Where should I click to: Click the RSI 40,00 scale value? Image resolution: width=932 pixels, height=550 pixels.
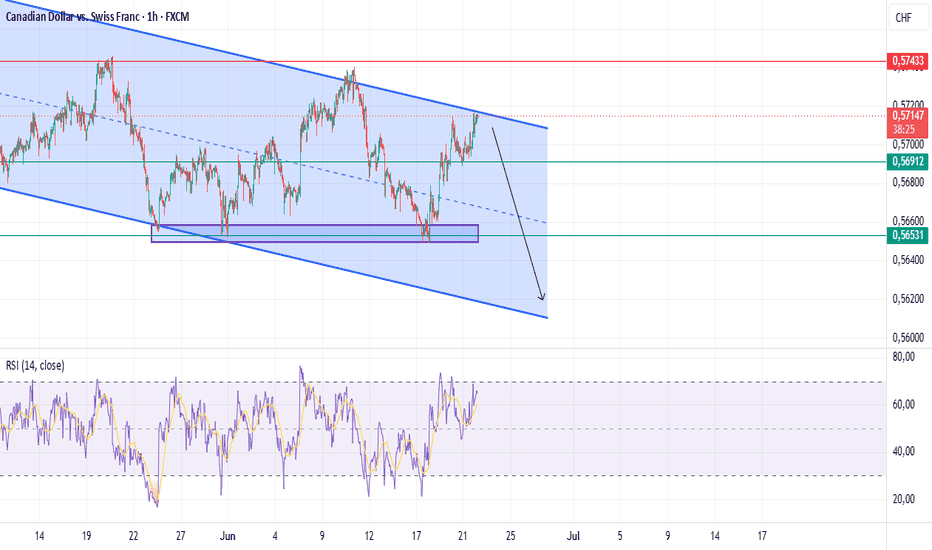[x=903, y=451]
